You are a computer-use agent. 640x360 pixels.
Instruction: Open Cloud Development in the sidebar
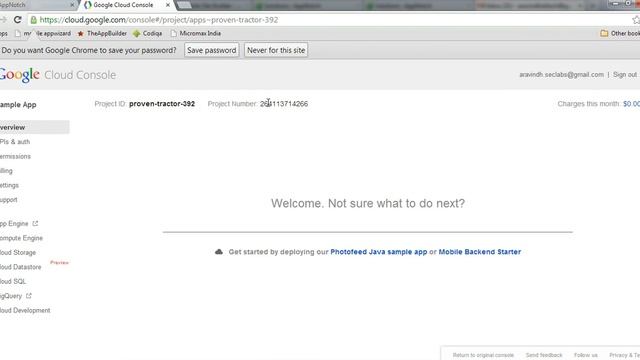(x=25, y=310)
